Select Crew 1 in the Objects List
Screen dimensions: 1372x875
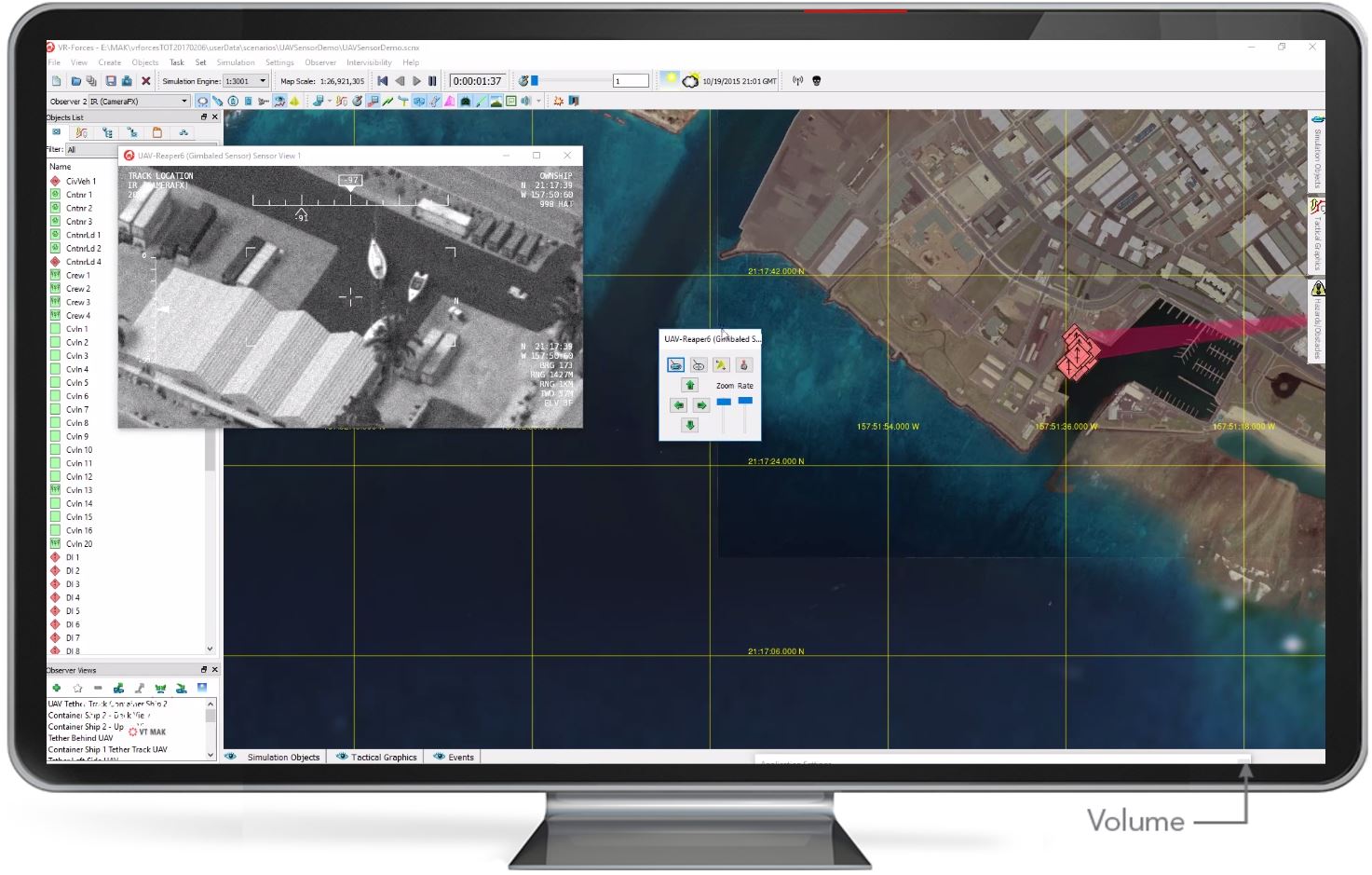point(77,276)
